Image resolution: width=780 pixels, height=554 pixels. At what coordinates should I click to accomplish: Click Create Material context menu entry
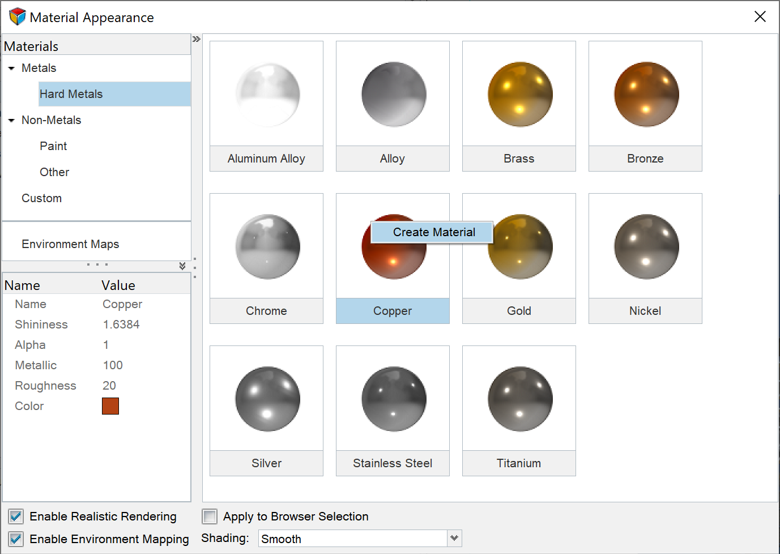[x=432, y=232]
